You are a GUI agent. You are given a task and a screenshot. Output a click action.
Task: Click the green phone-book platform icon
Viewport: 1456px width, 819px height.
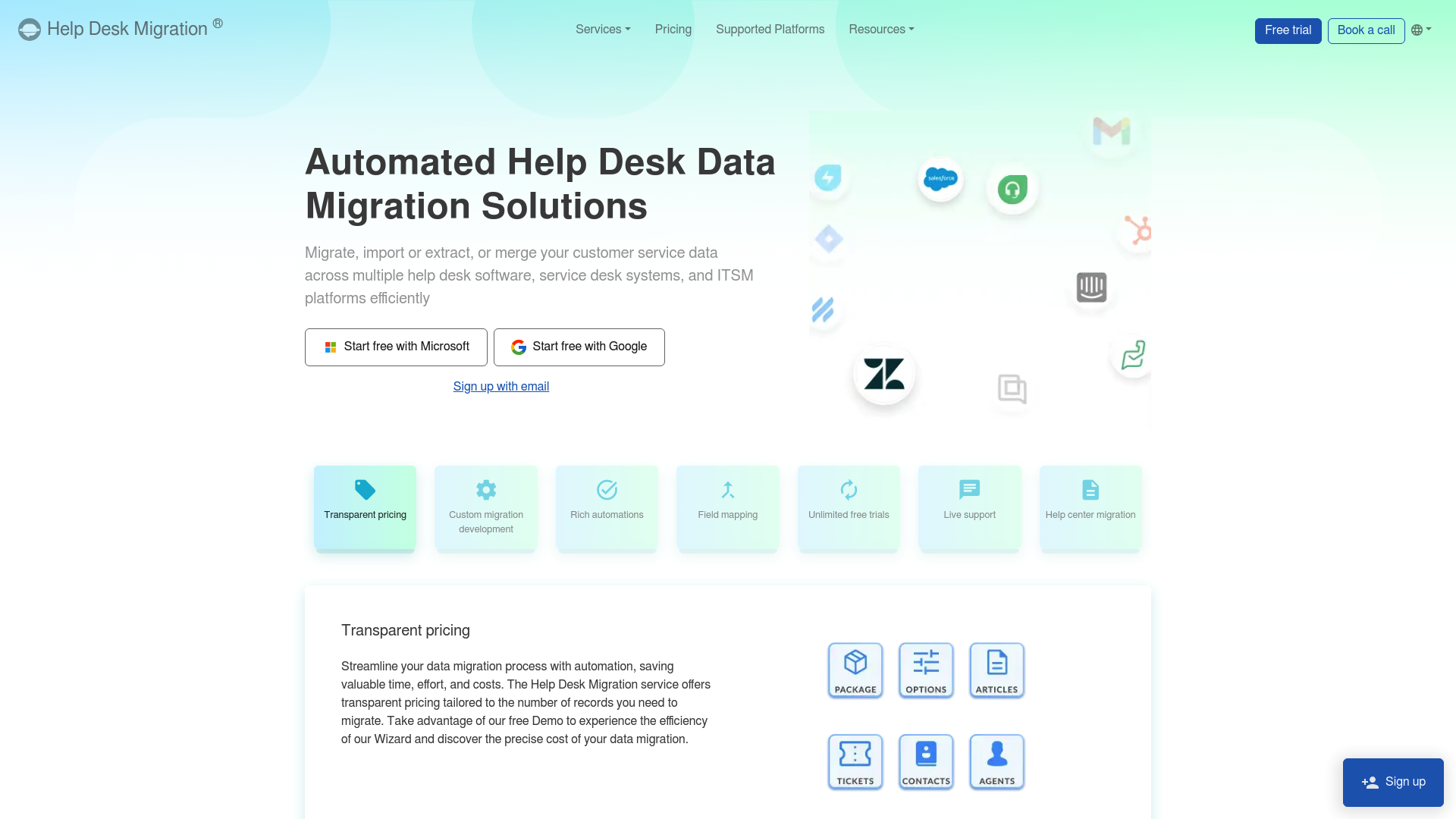(x=1133, y=354)
